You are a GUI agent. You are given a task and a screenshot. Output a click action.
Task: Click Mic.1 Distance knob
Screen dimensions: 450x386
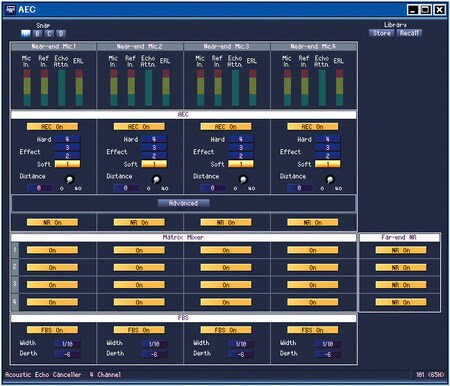click(70, 179)
